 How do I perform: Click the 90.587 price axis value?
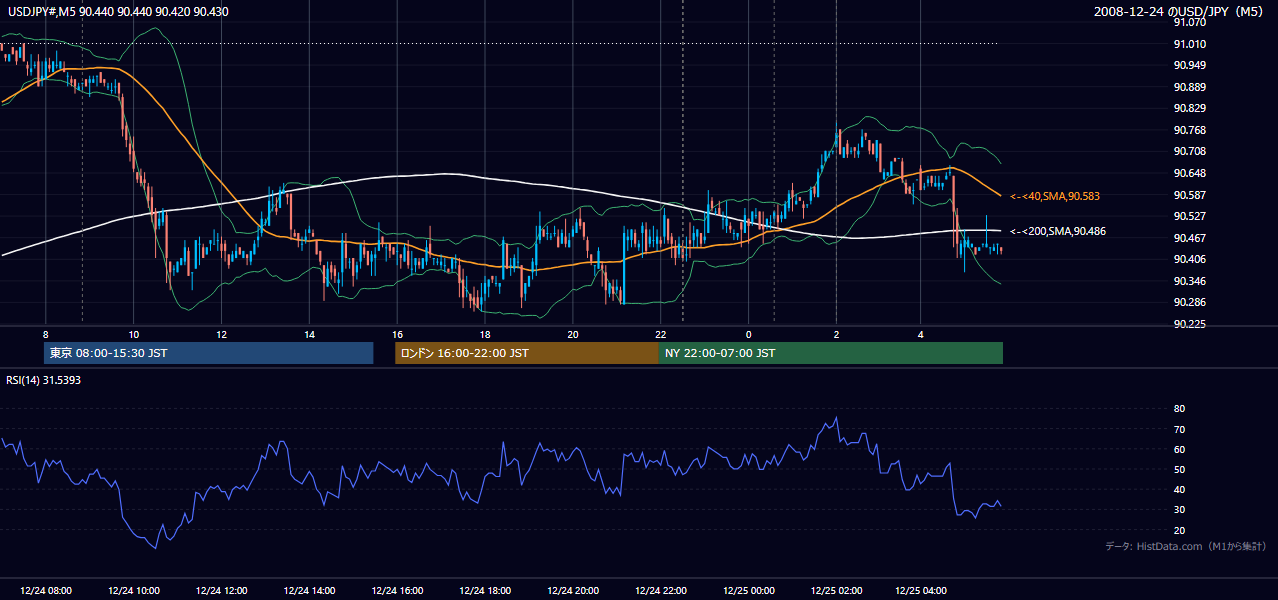coord(1190,195)
